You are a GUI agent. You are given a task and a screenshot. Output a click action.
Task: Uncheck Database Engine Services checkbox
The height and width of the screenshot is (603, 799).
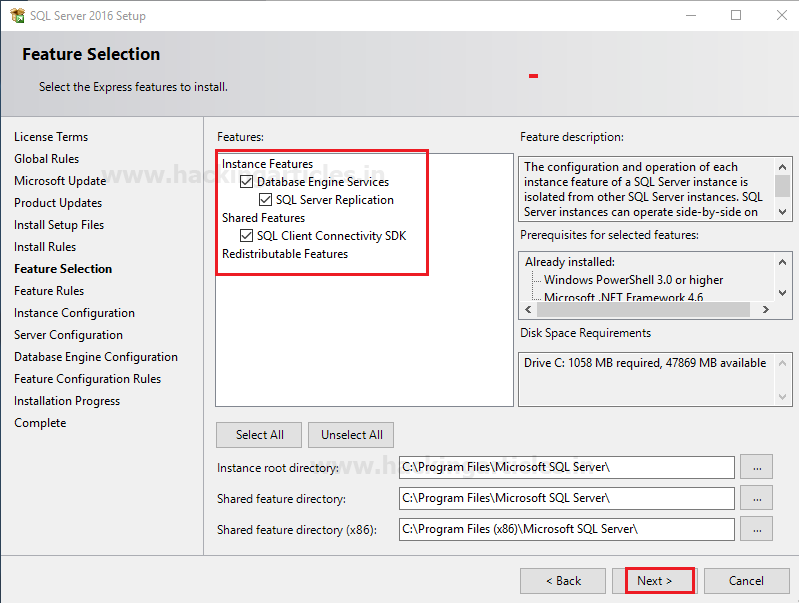247,181
